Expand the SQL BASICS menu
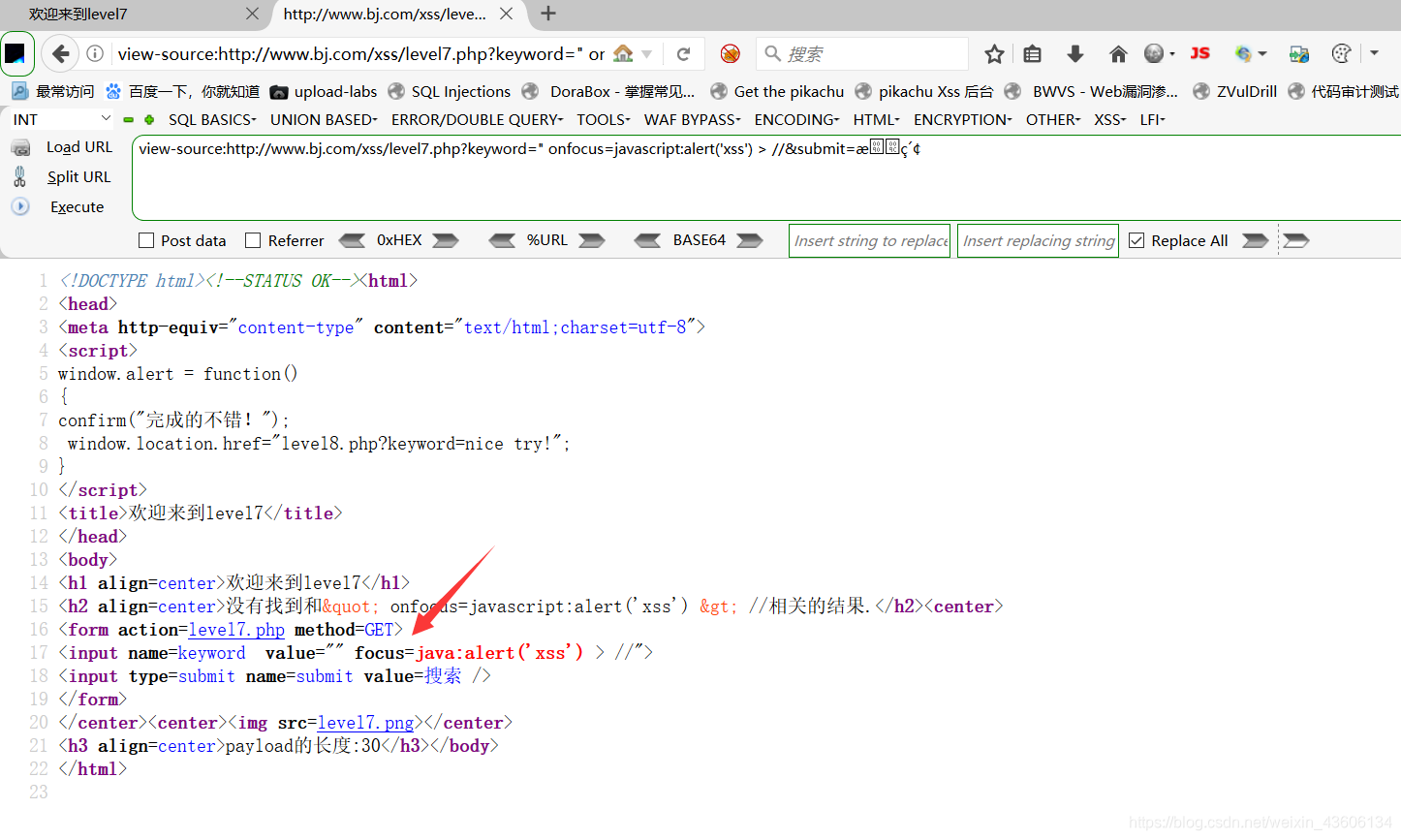 212,119
